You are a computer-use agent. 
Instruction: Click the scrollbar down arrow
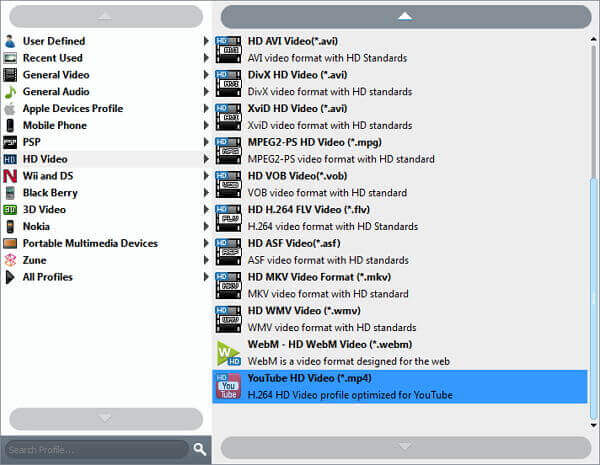pyautogui.click(x=593, y=425)
